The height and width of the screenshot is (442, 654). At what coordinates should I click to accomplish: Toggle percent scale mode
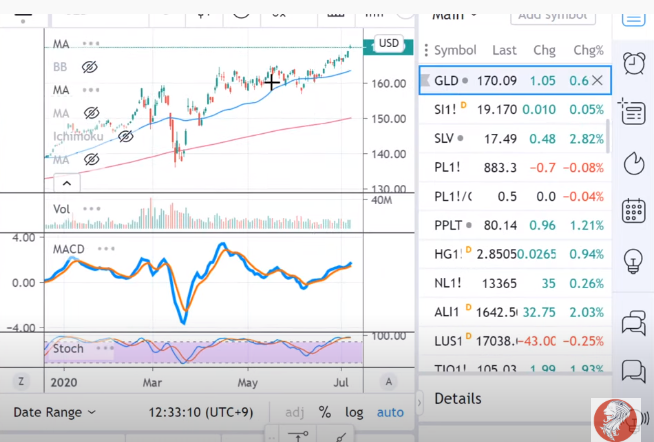325,412
